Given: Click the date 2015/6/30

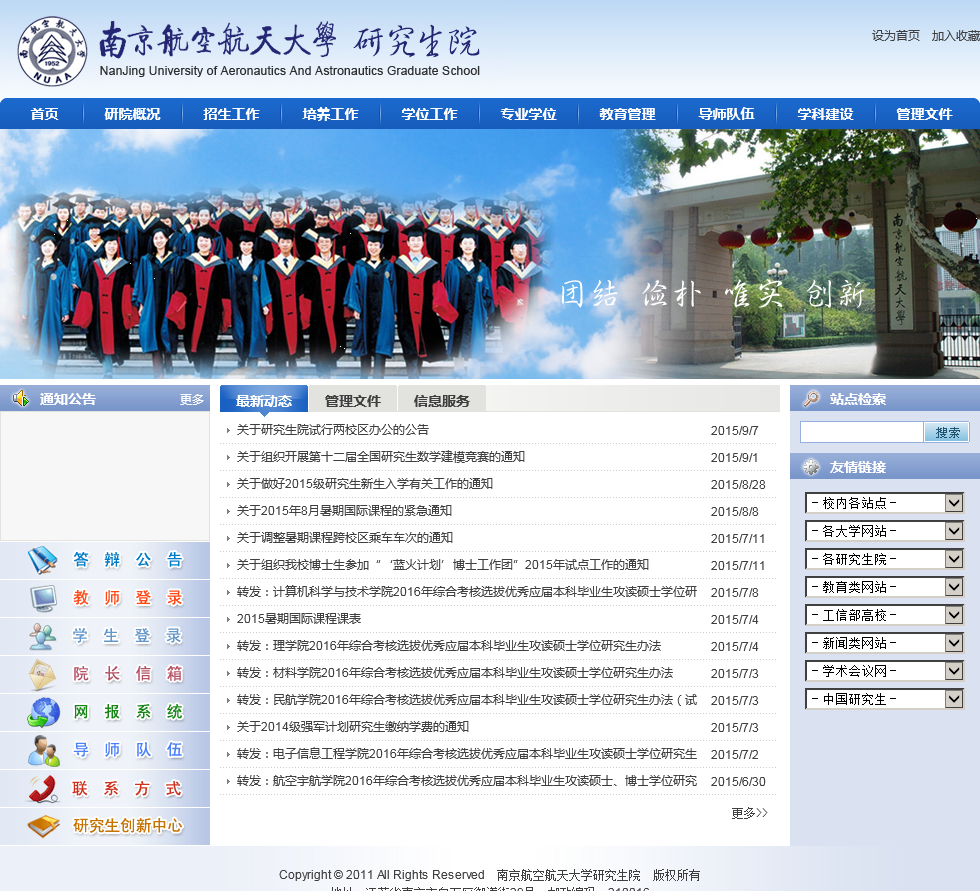Looking at the screenshot, I should pos(738,782).
